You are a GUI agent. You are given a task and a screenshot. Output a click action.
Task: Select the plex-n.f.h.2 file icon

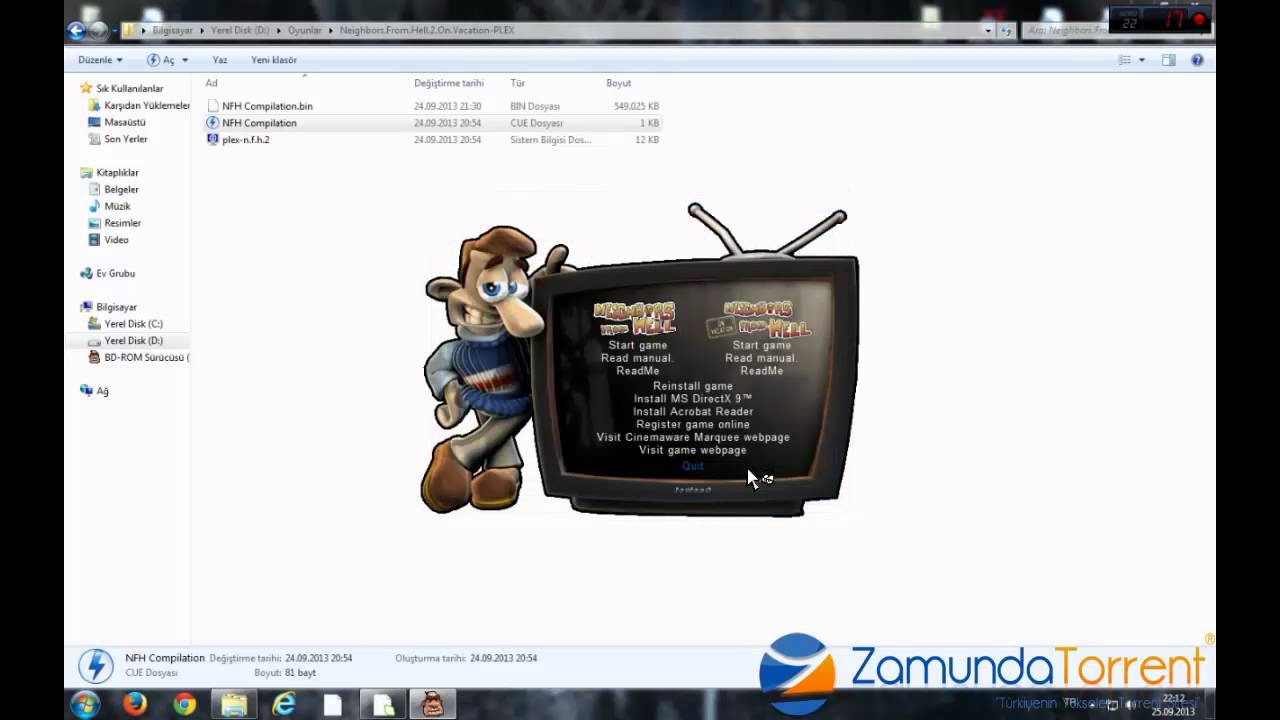click(212, 139)
